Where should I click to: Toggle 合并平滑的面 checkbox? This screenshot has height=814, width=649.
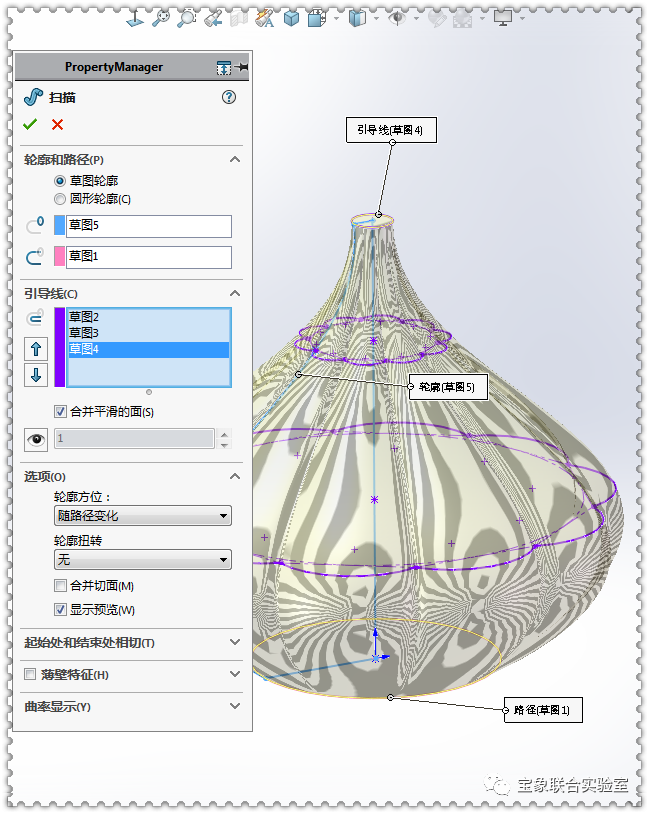(60, 412)
